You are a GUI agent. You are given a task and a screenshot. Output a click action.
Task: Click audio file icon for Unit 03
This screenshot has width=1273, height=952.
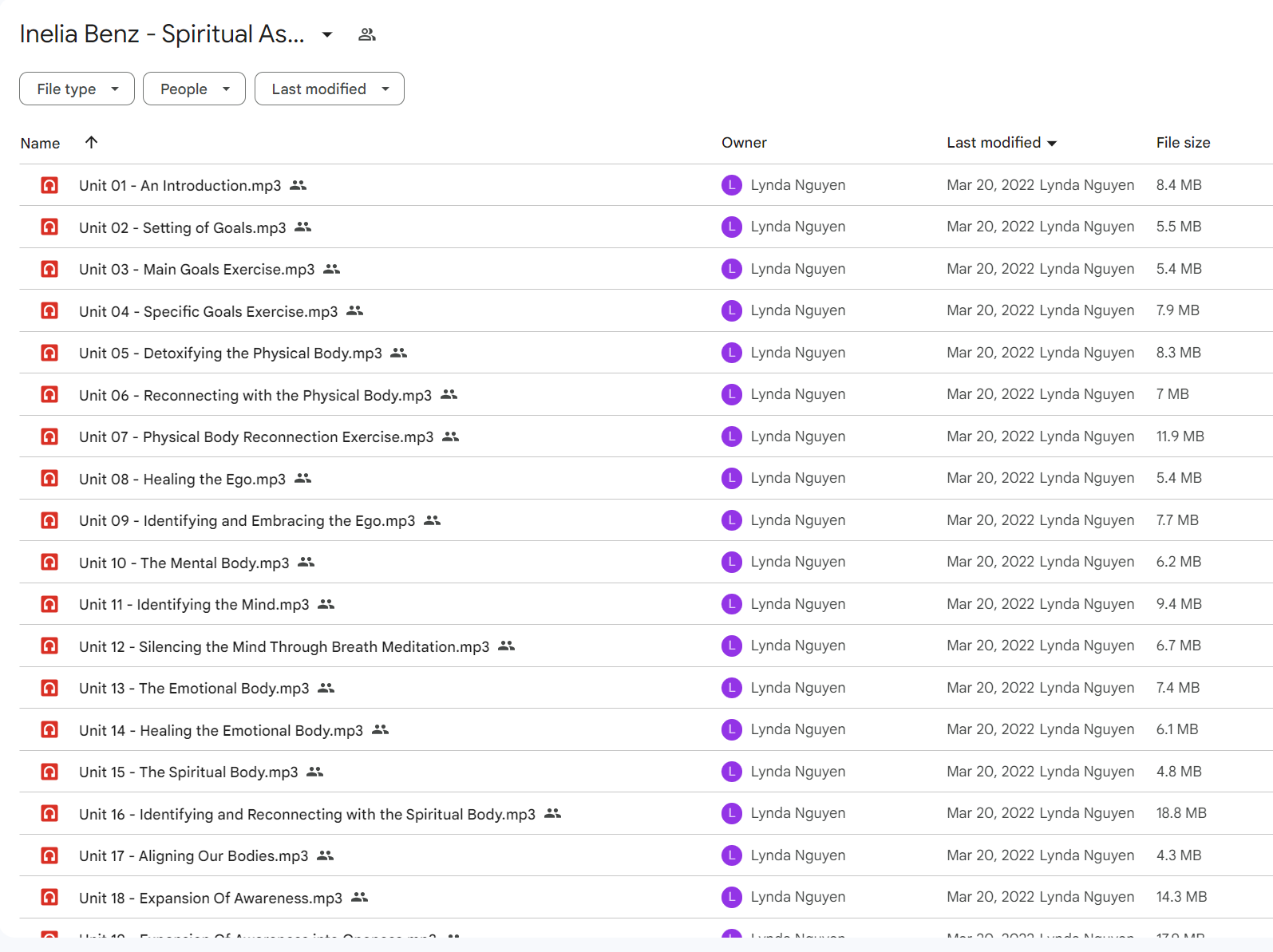point(49,269)
